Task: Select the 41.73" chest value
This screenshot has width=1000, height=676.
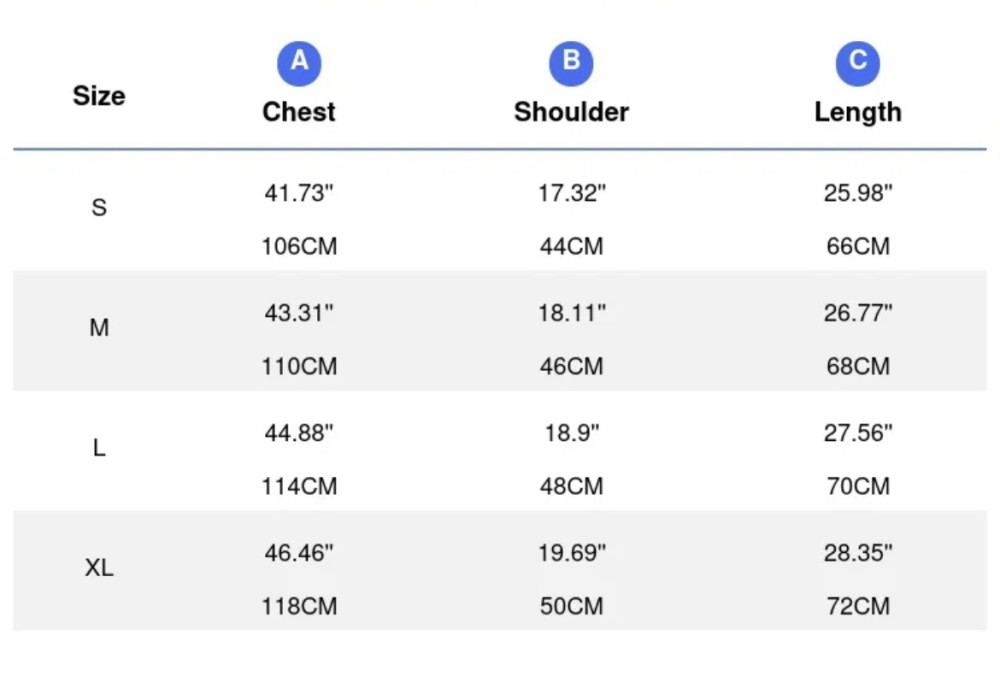Action: tap(299, 193)
